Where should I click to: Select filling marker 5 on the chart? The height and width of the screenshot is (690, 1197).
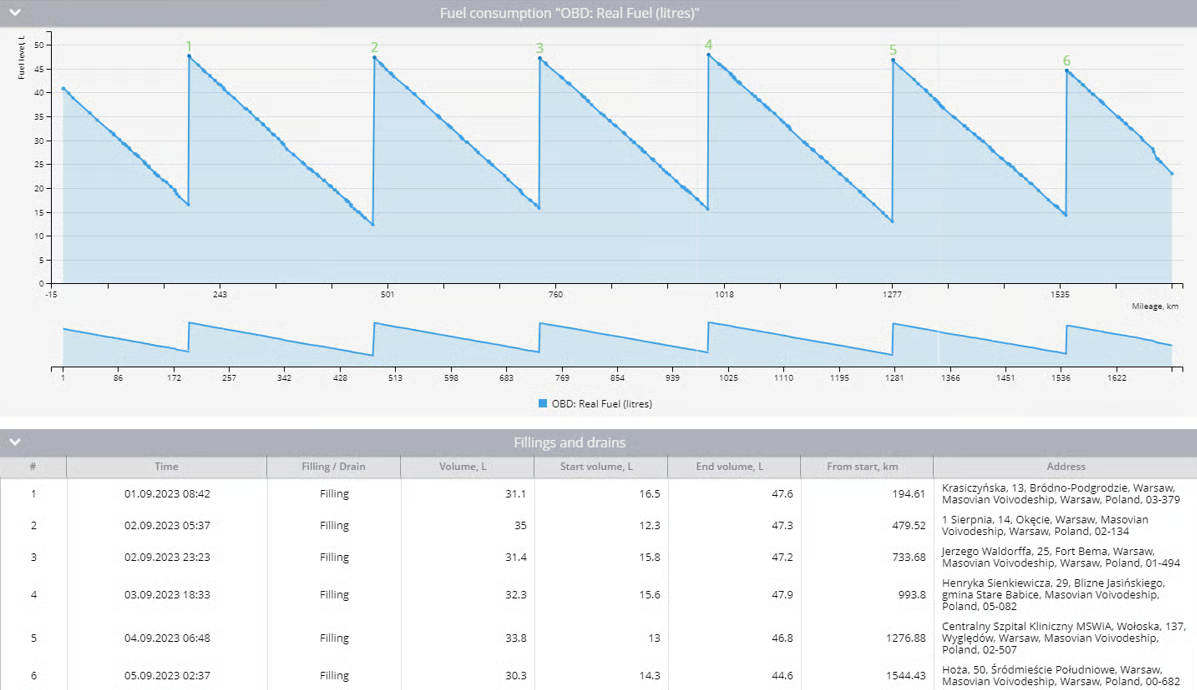tap(892, 50)
